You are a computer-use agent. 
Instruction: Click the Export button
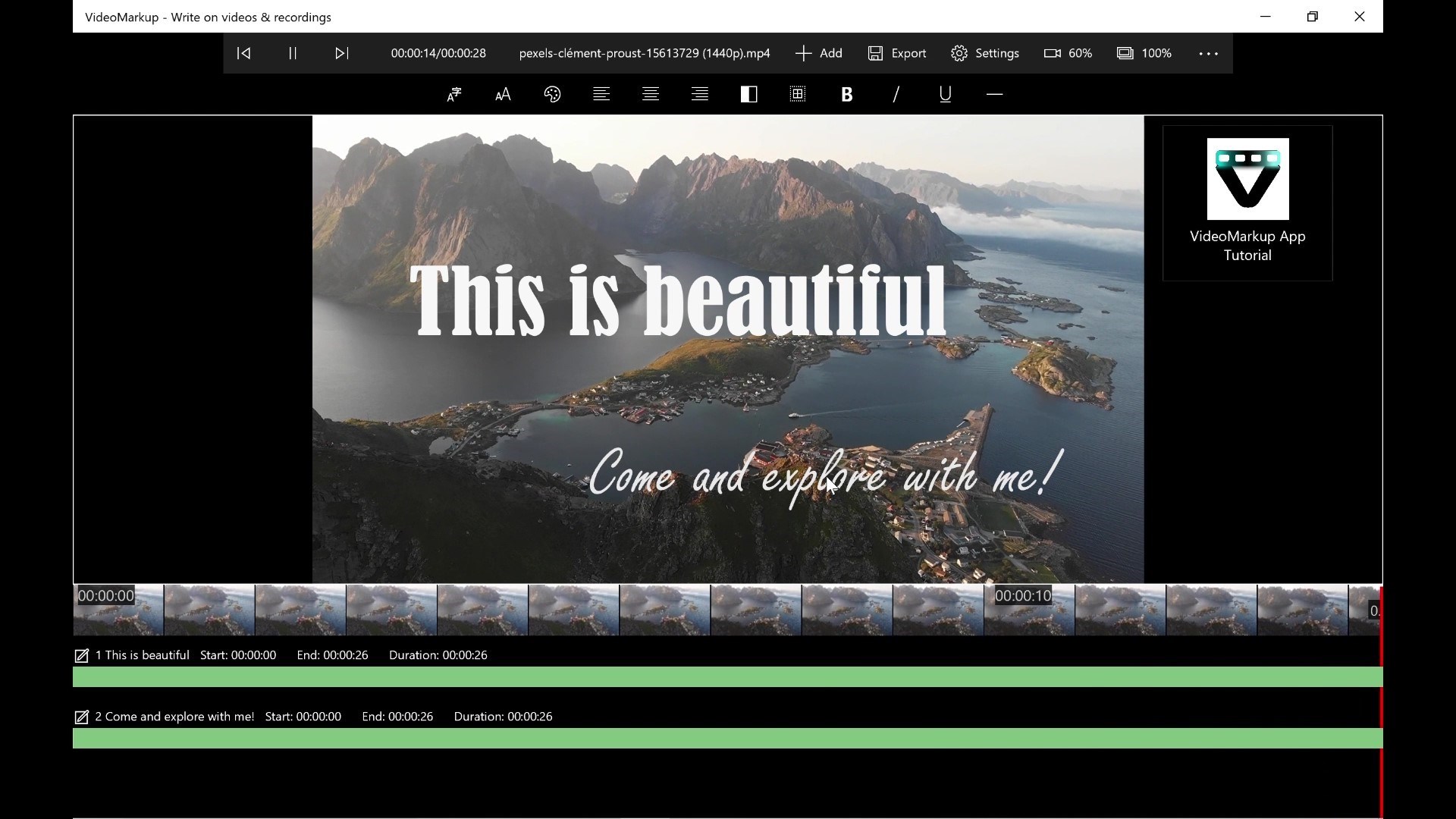(x=897, y=53)
